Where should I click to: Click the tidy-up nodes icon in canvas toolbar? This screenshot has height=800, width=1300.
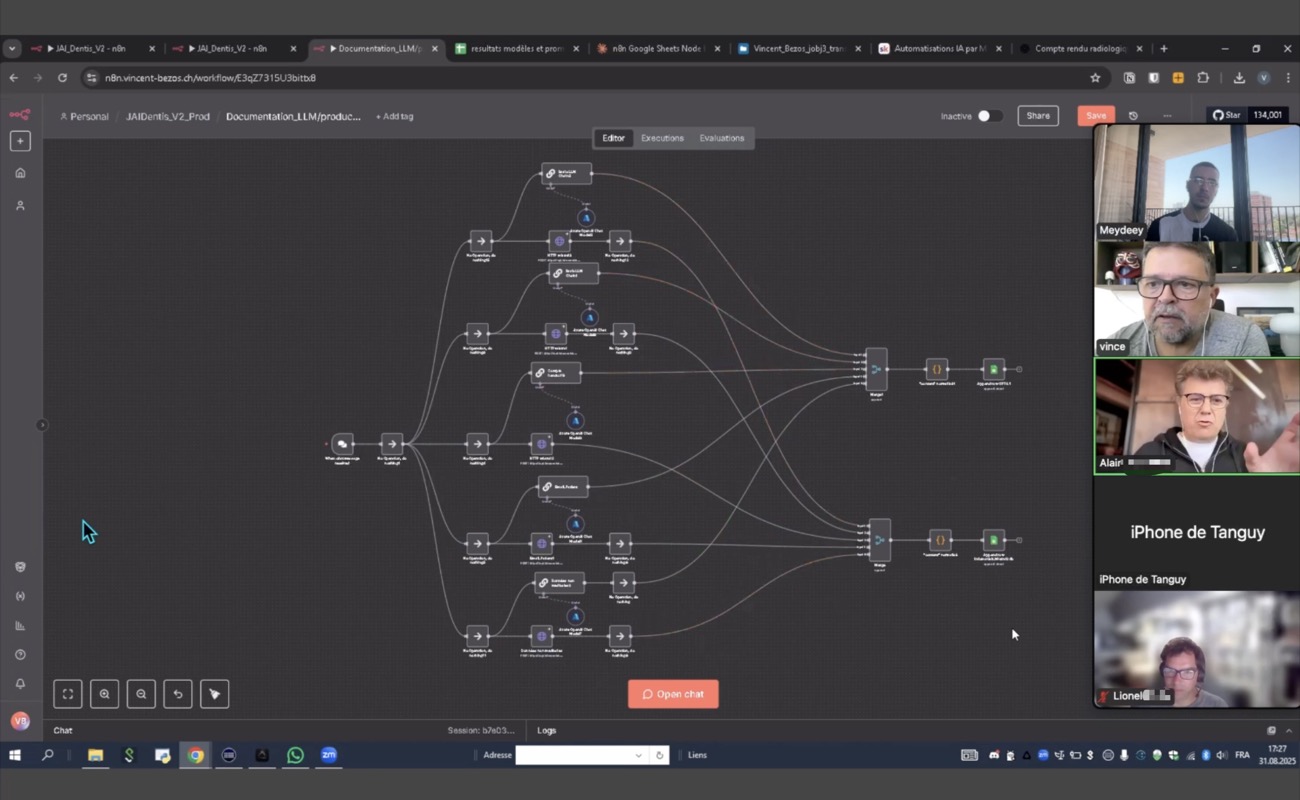click(x=214, y=694)
